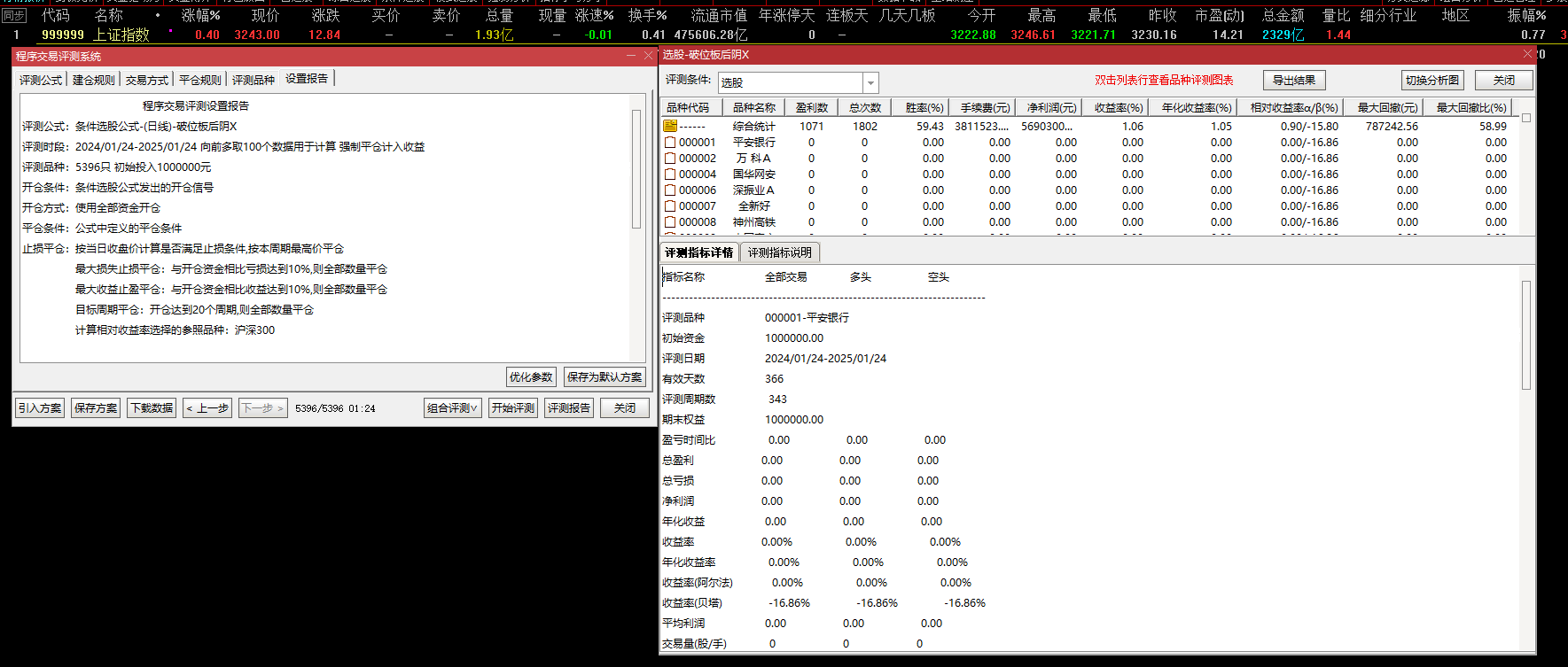
Task: Click the document icon beside 000007 全新好
Action: 670,206
